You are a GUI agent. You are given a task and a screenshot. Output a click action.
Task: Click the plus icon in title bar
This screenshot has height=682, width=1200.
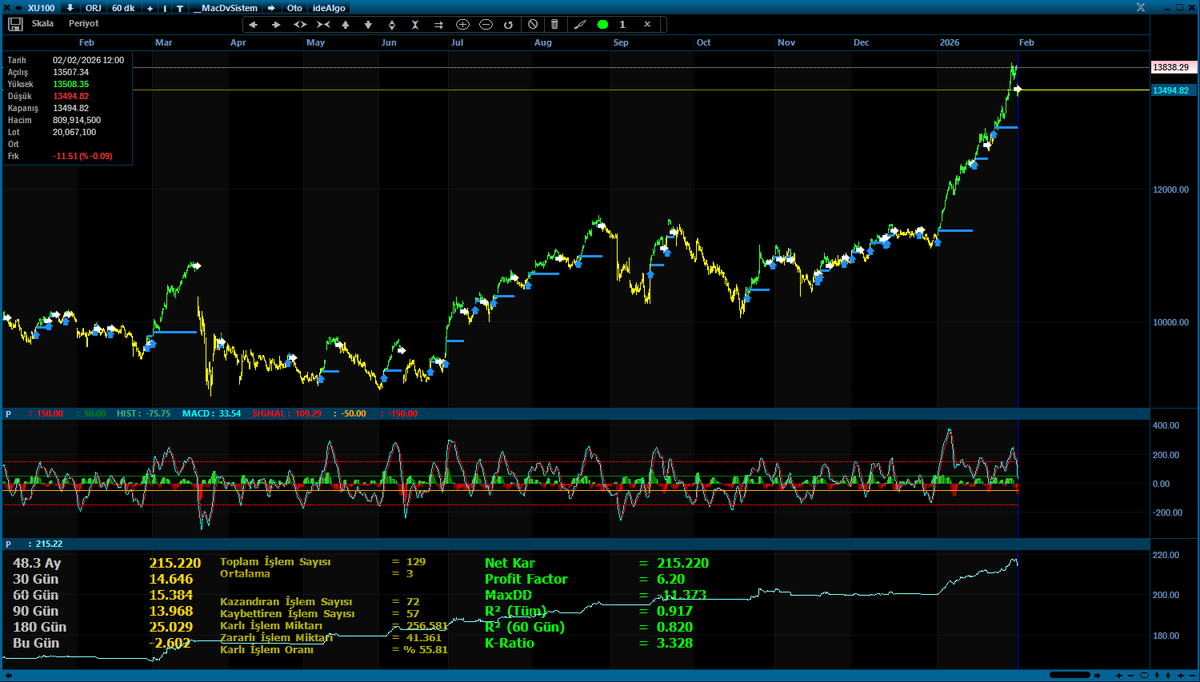click(150, 8)
